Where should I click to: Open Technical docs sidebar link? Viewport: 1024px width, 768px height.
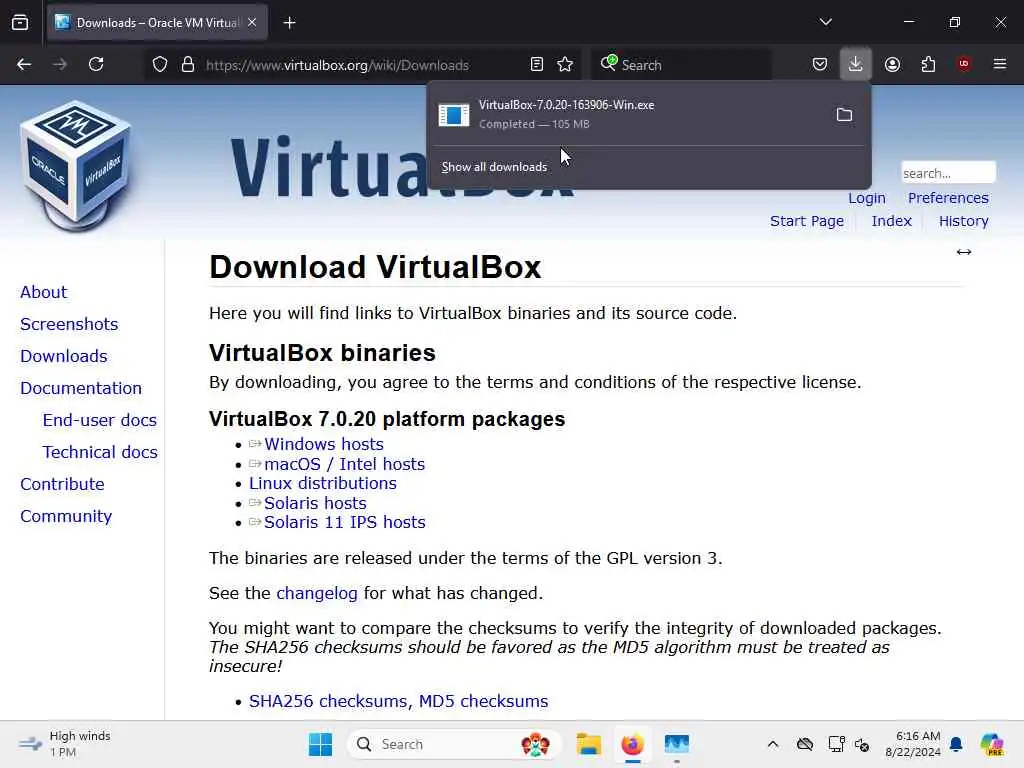(100, 452)
